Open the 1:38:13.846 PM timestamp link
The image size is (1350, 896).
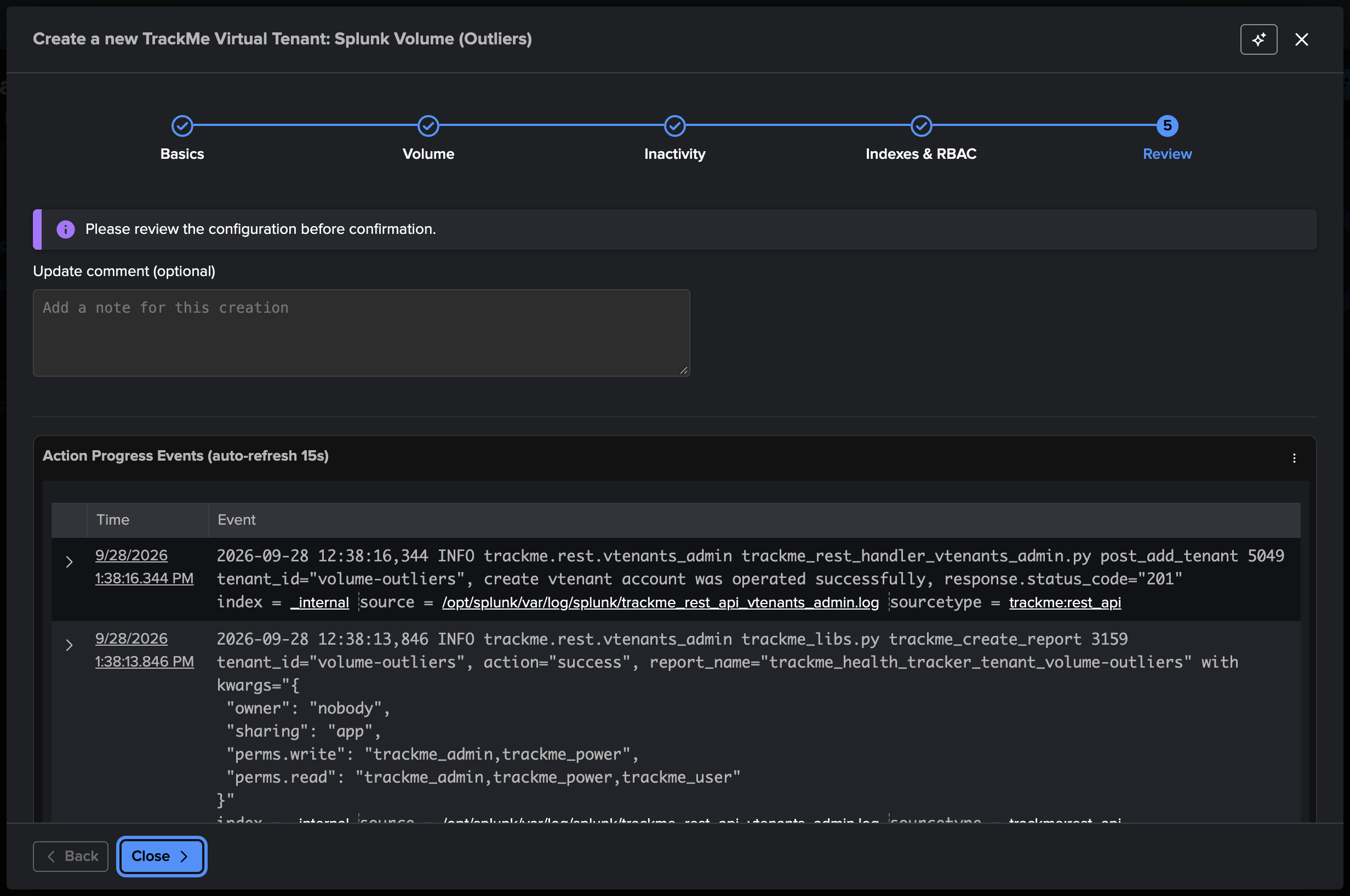(x=144, y=650)
